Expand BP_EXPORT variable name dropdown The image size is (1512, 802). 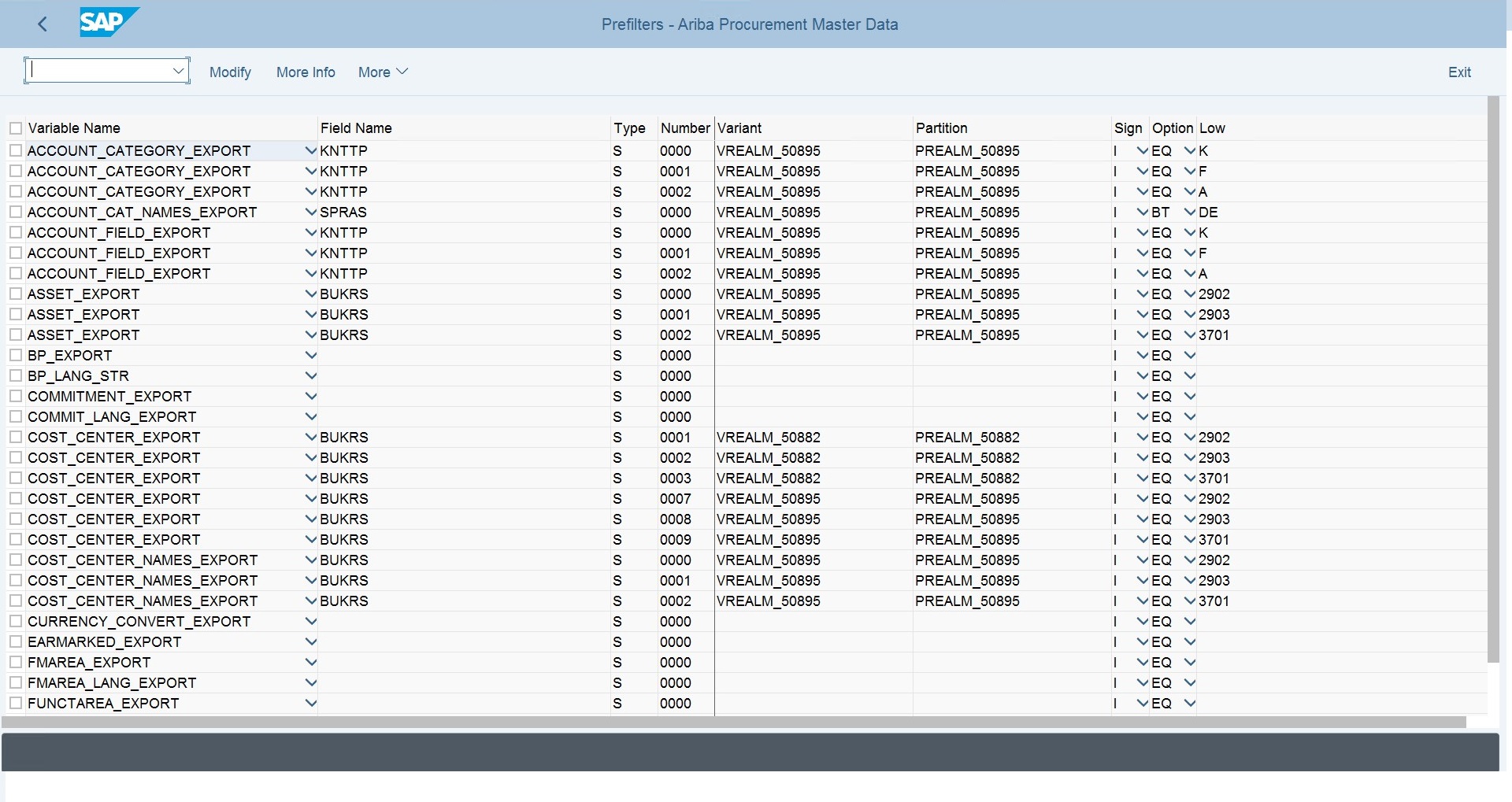(x=310, y=355)
